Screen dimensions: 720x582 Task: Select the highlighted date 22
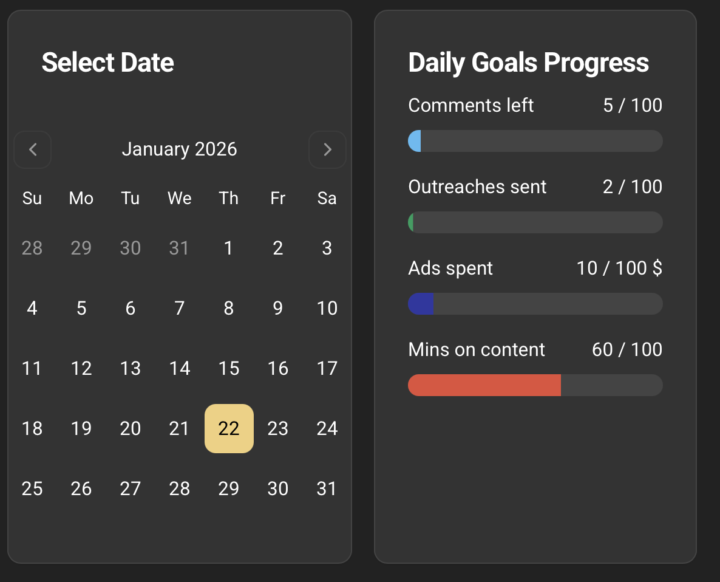(x=229, y=429)
